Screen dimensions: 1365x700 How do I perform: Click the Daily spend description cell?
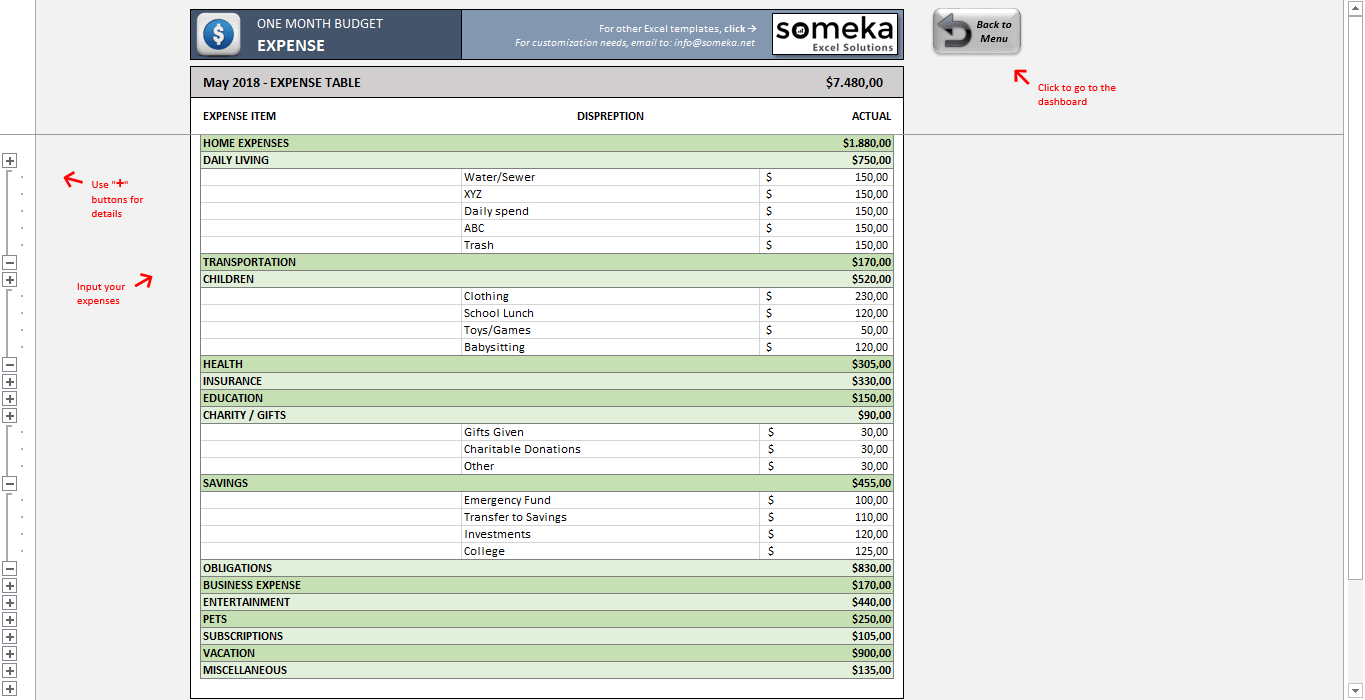click(610, 211)
